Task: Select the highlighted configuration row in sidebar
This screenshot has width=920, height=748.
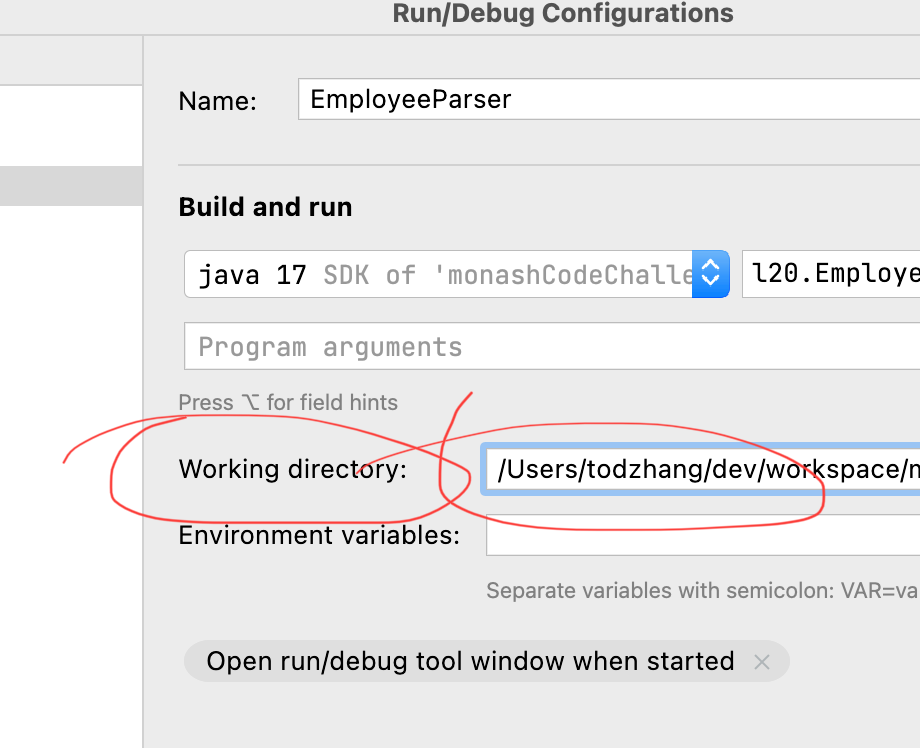Action: pyautogui.click(x=70, y=186)
